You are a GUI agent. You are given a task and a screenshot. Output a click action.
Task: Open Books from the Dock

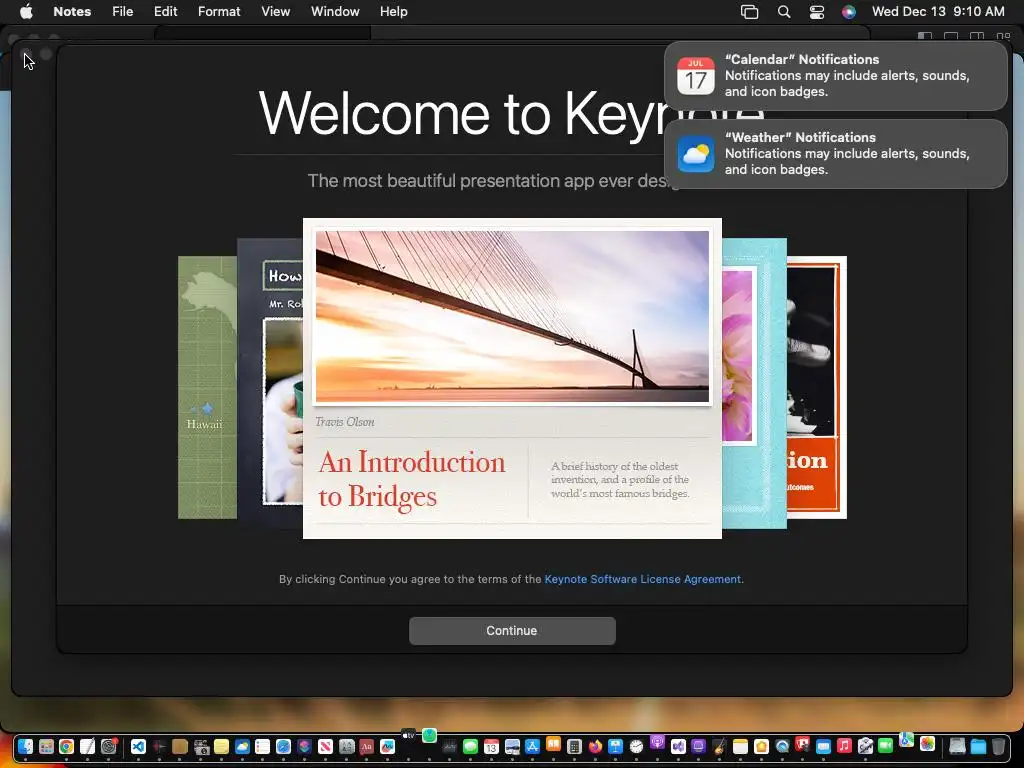(x=553, y=744)
